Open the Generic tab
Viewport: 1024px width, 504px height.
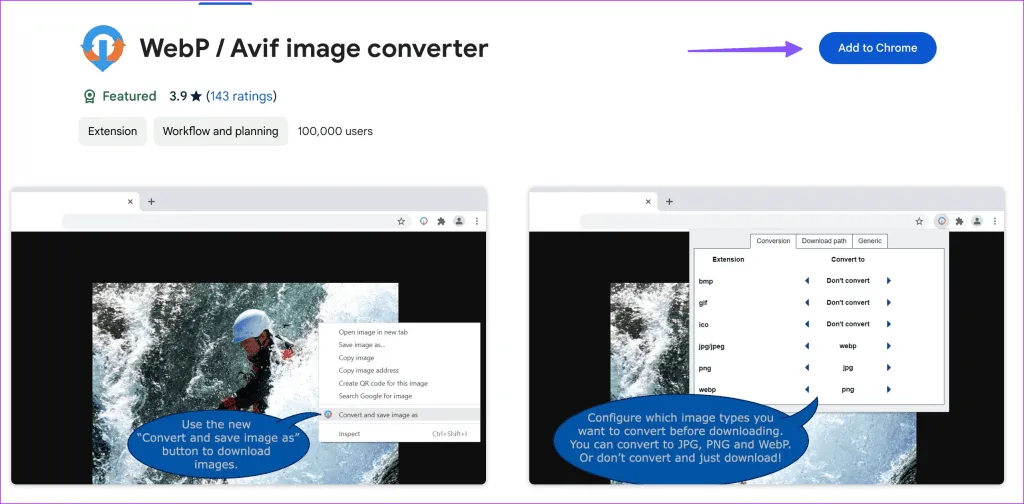click(x=870, y=241)
